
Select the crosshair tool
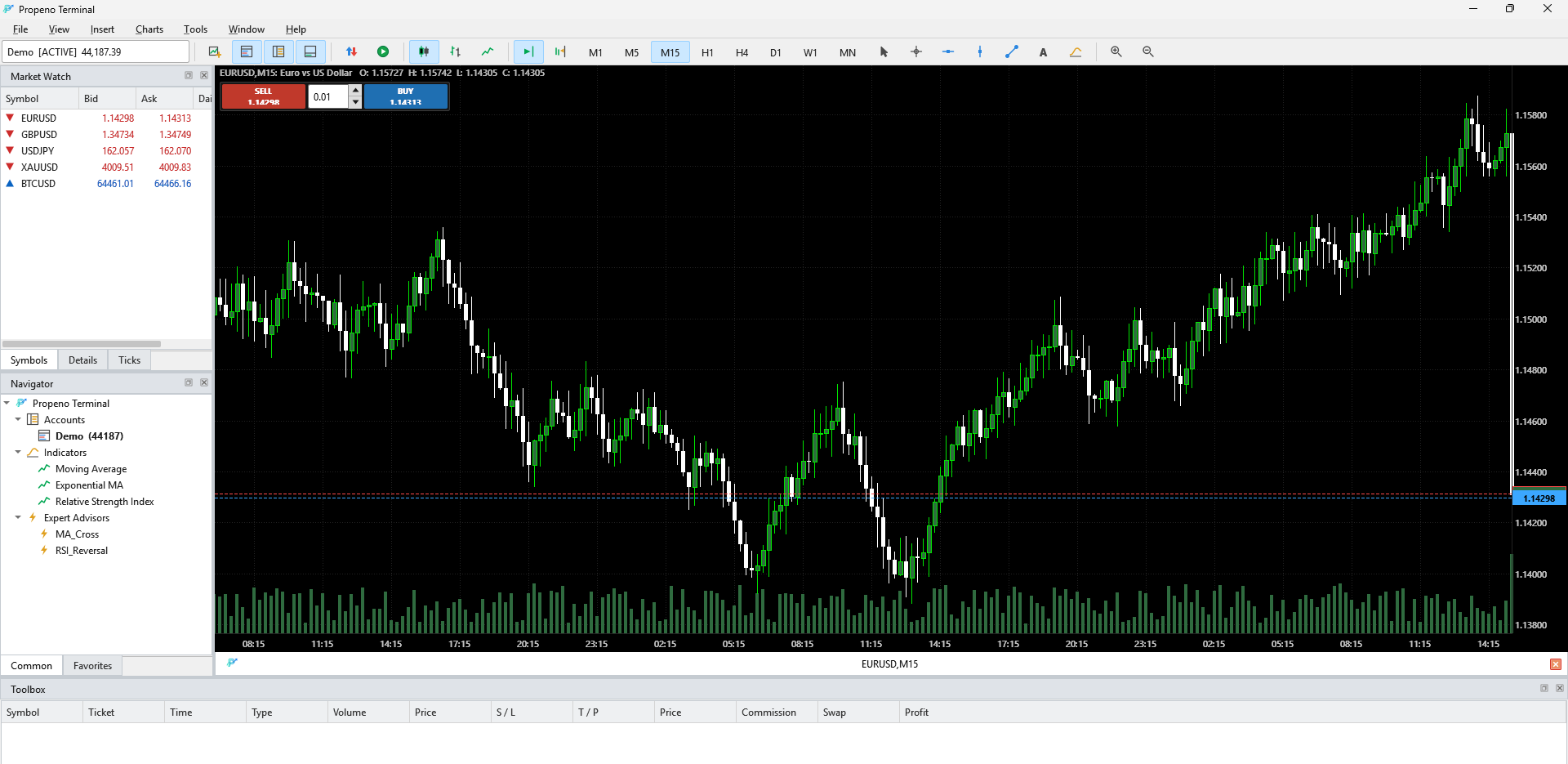(x=916, y=51)
